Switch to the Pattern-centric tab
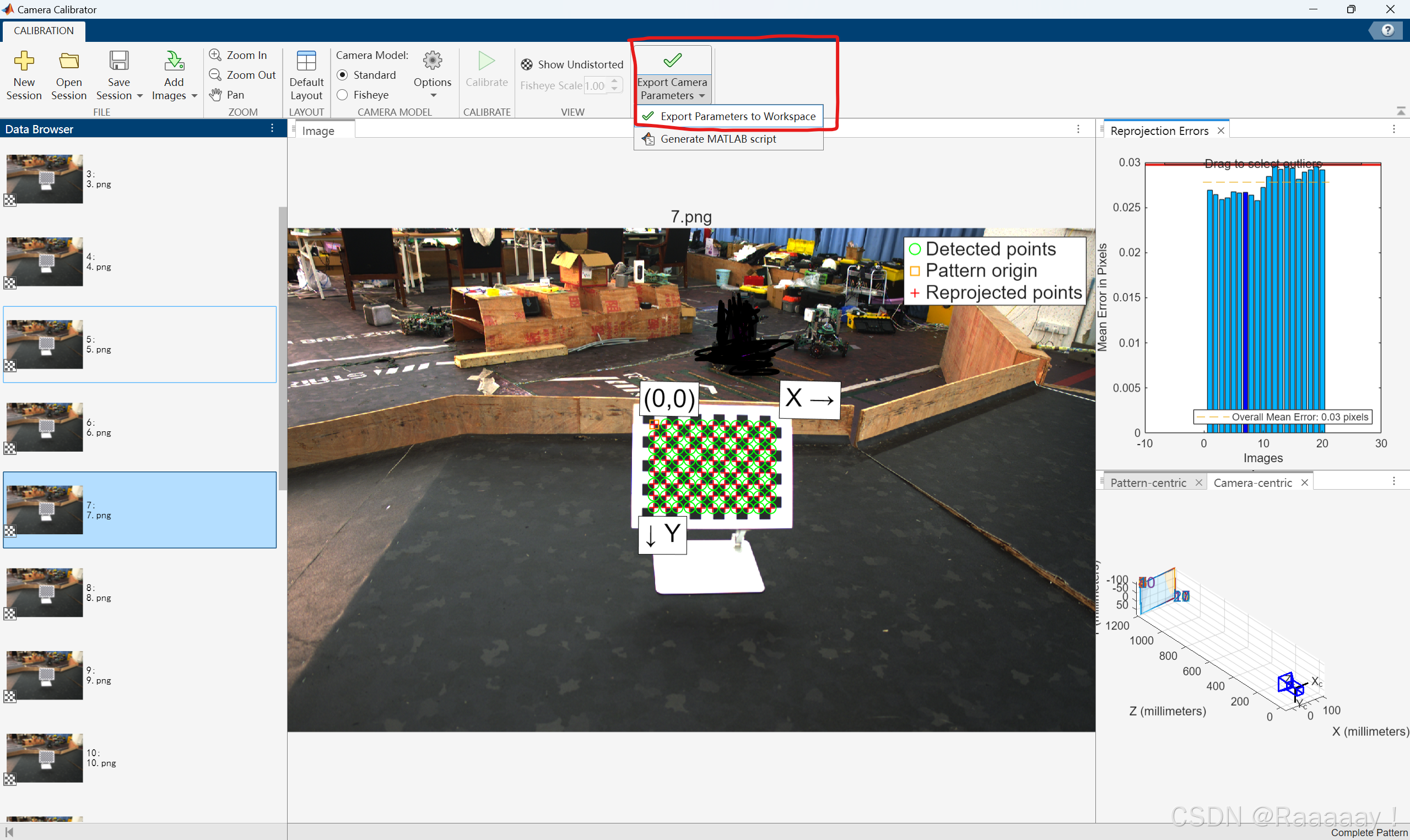Viewport: 1410px width, 840px height. click(1147, 483)
